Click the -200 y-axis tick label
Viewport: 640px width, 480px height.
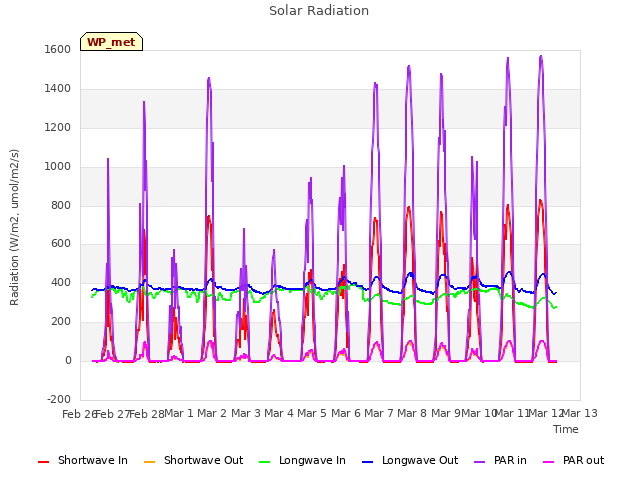click(x=59, y=399)
